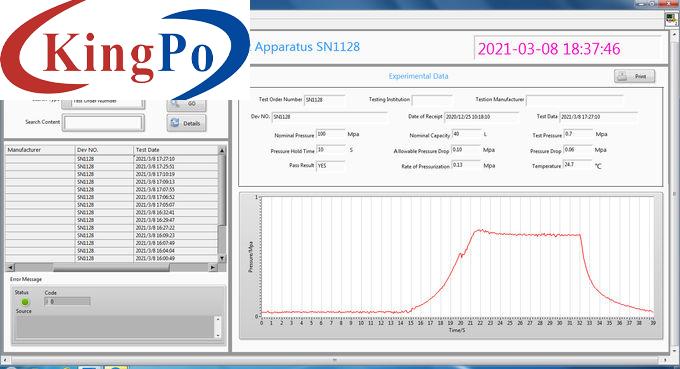Click the GO search button

coord(186,104)
